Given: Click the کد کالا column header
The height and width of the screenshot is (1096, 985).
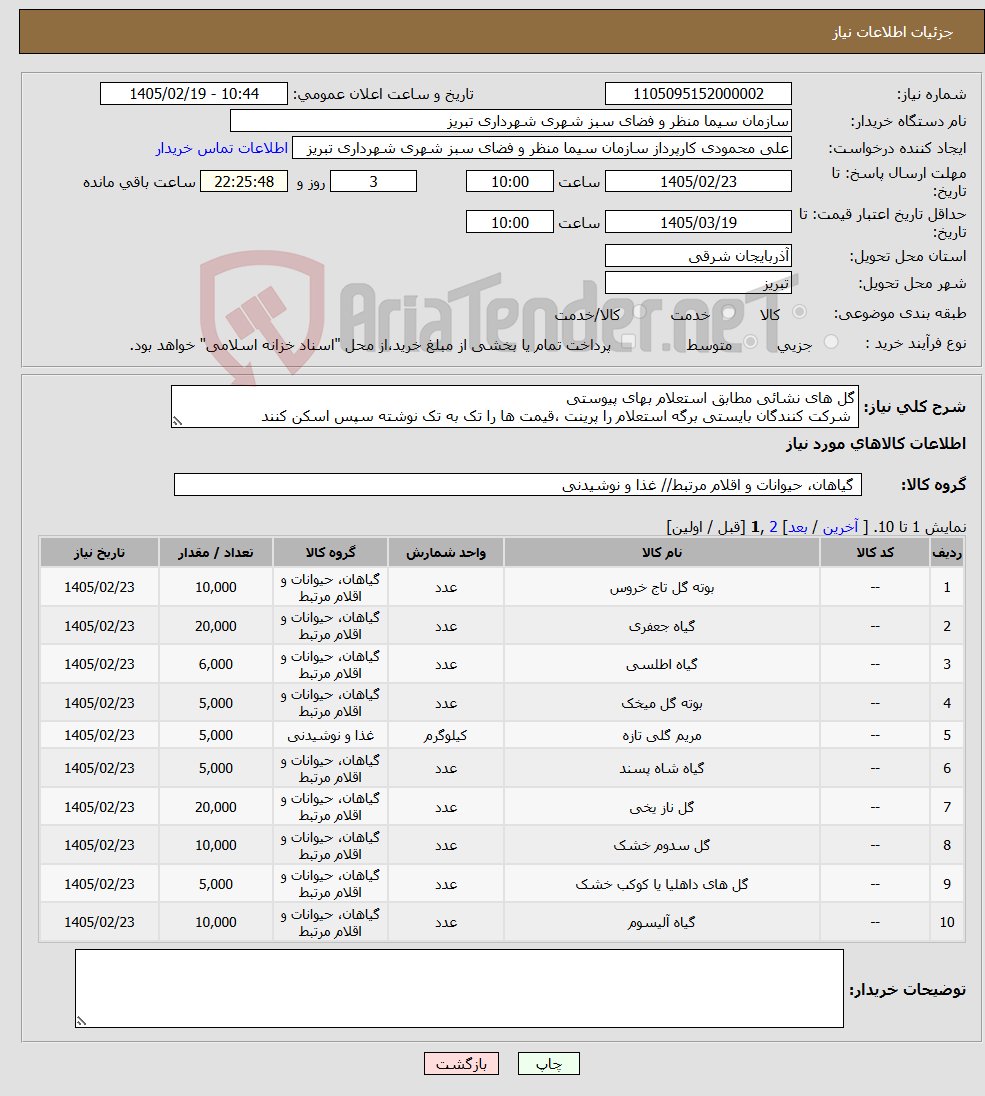Looking at the screenshot, I should [875, 552].
